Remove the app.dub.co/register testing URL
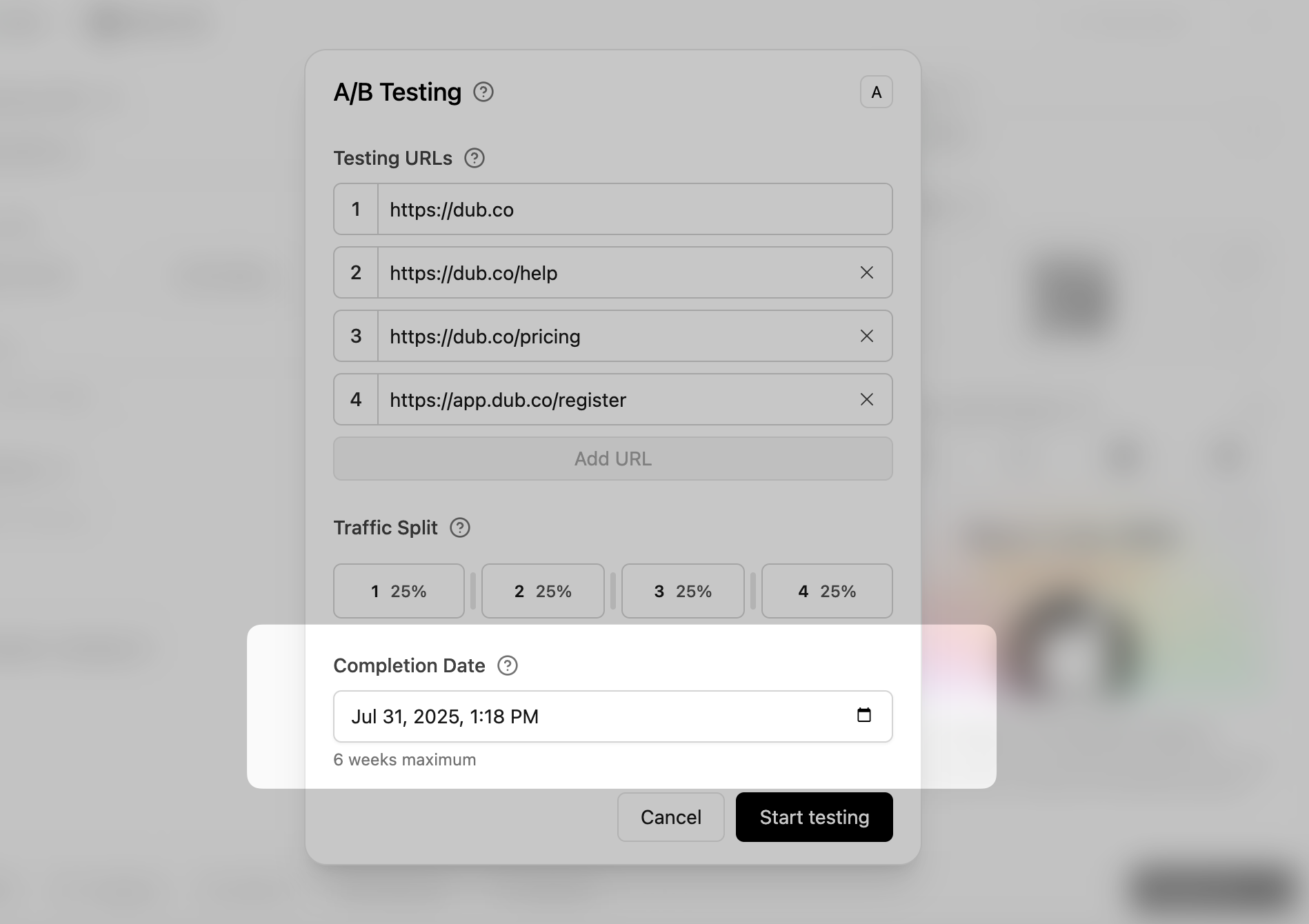Viewport: 1309px width, 924px height. point(867,400)
